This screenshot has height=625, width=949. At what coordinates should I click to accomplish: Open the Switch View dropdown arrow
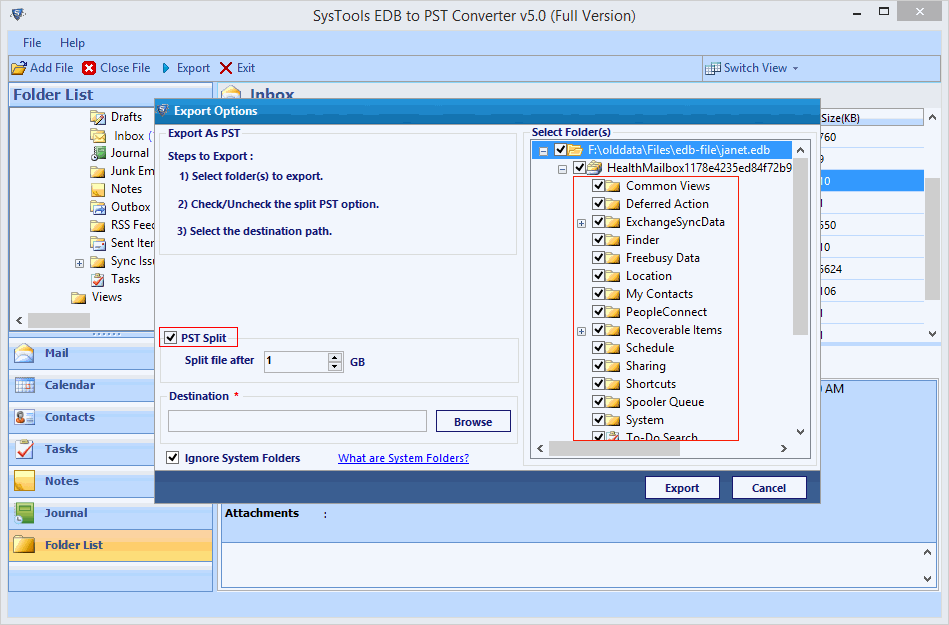click(x=795, y=68)
